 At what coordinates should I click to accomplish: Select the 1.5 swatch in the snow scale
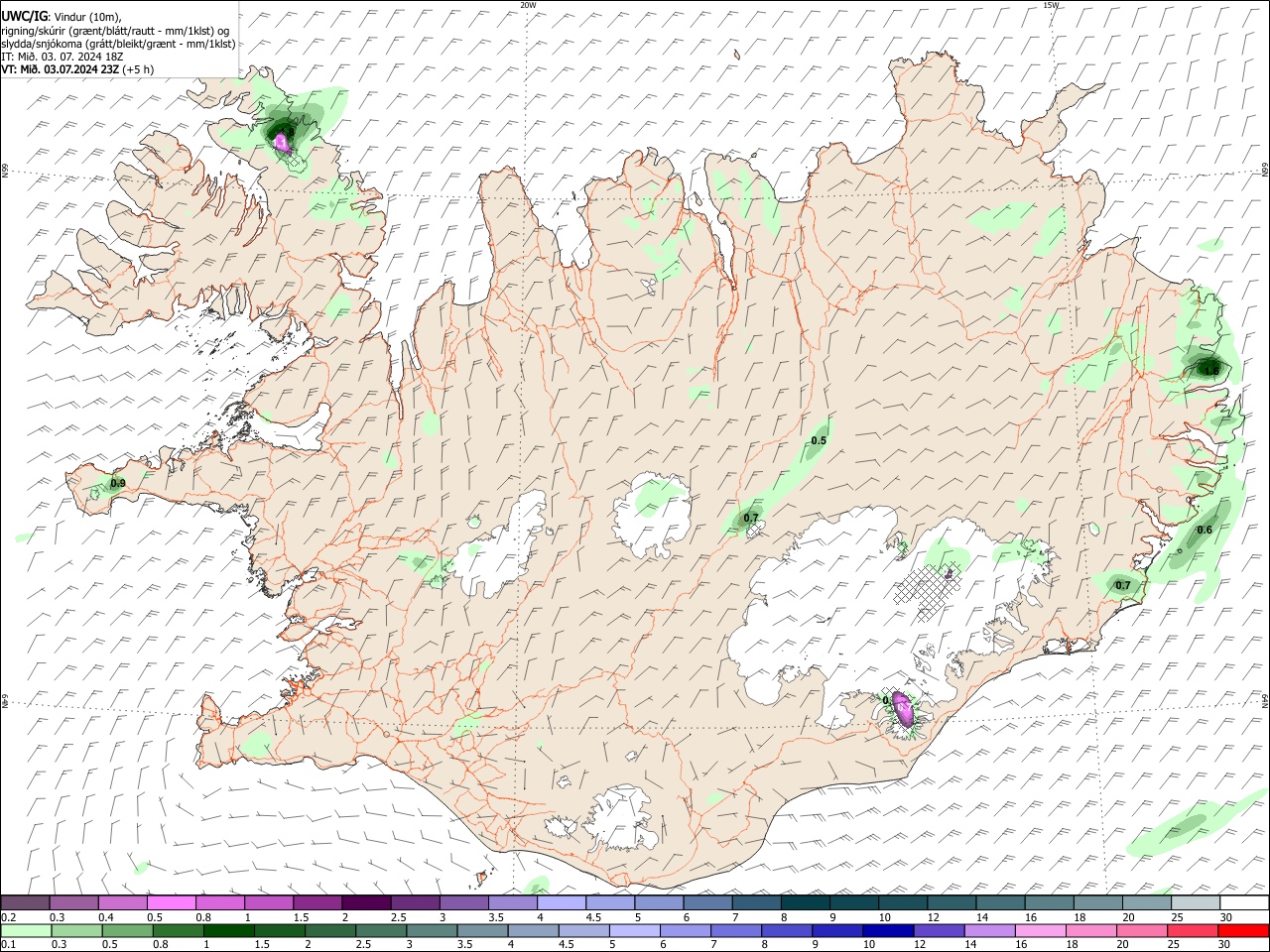click(317, 903)
